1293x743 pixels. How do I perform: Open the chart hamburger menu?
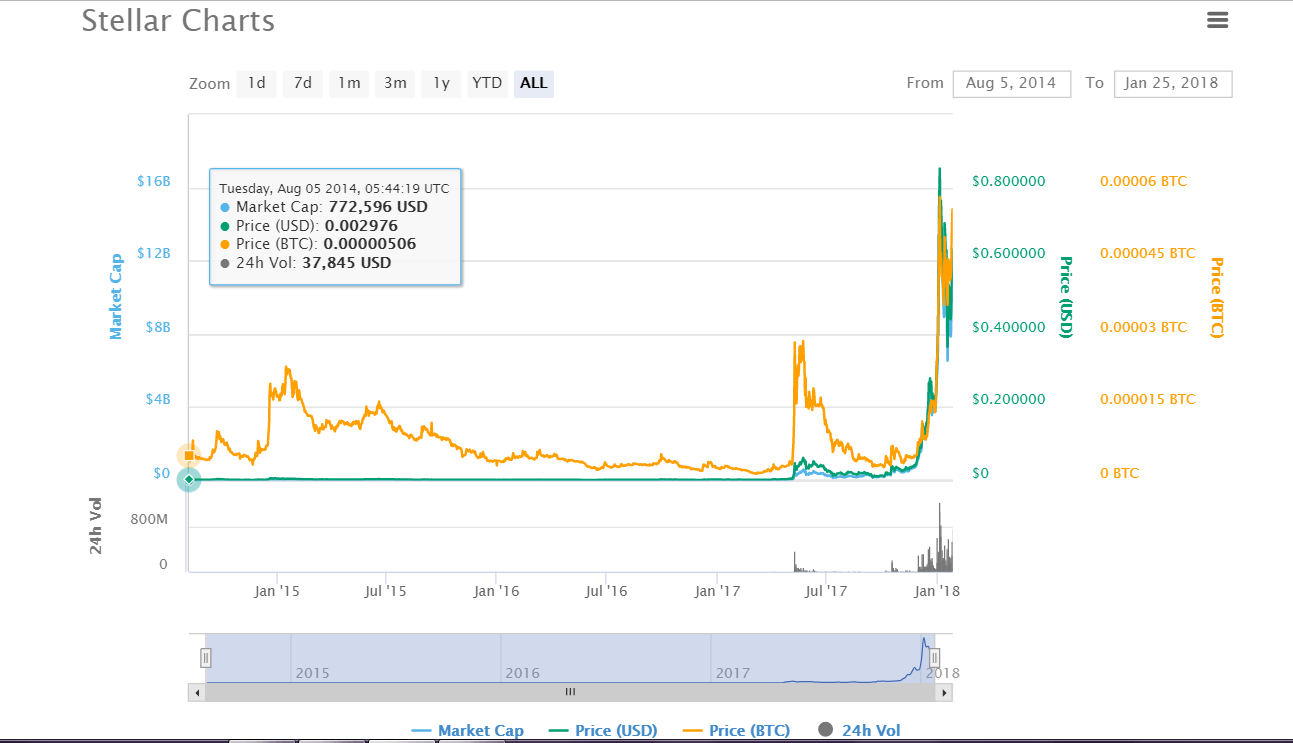(1217, 20)
